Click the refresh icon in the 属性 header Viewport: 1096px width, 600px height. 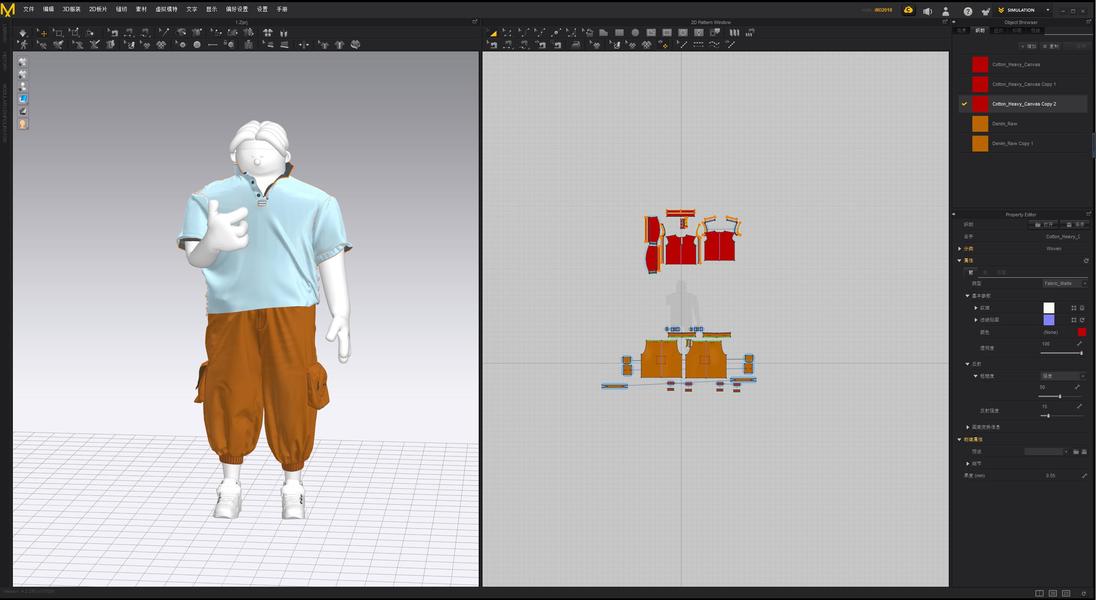pos(1086,261)
